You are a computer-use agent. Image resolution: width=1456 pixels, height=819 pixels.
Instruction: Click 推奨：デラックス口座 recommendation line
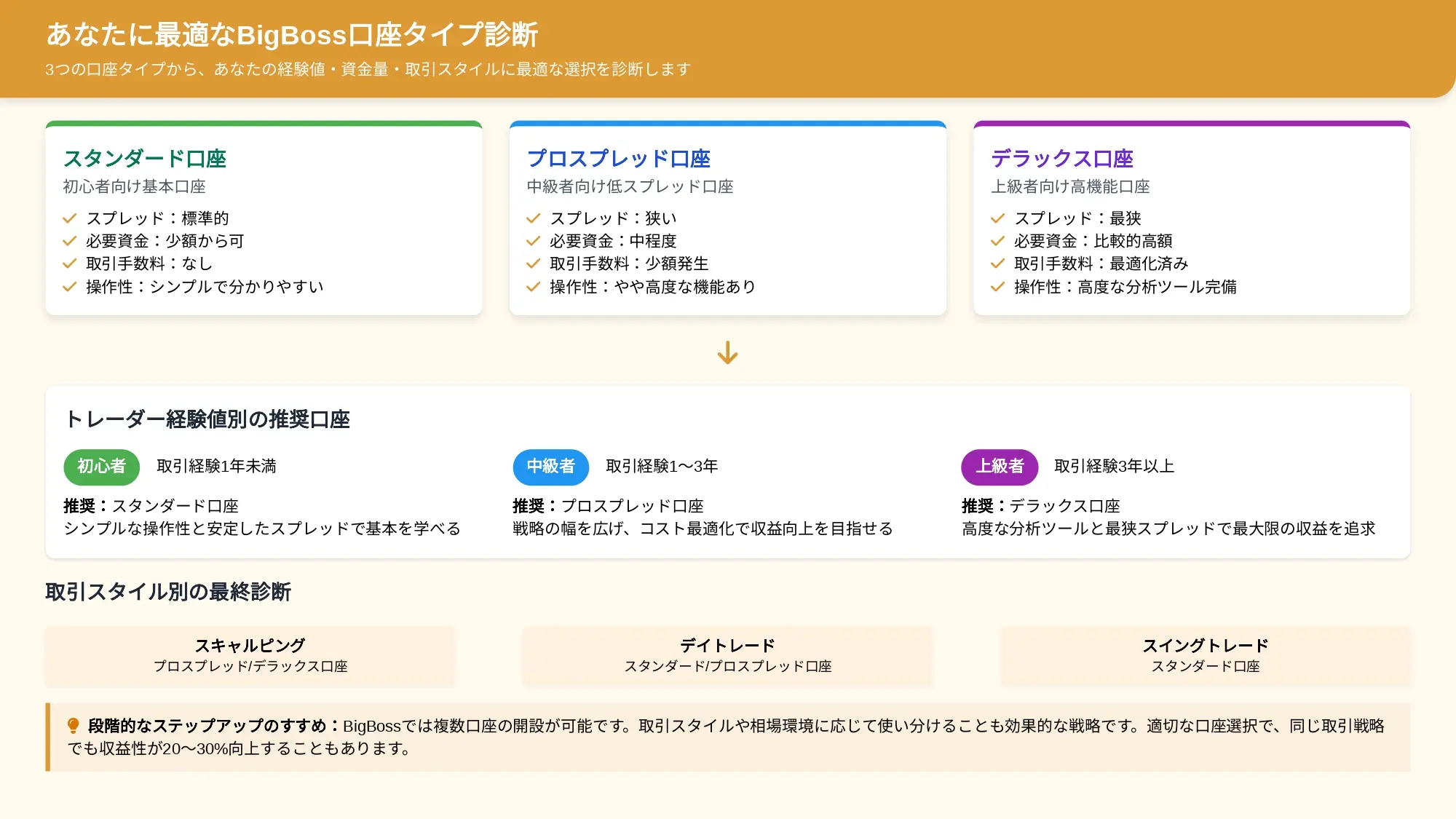(x=1040, y=506)
